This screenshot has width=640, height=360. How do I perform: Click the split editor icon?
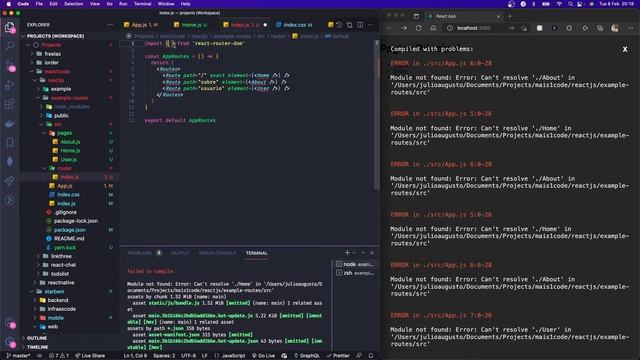coord(360,25)
